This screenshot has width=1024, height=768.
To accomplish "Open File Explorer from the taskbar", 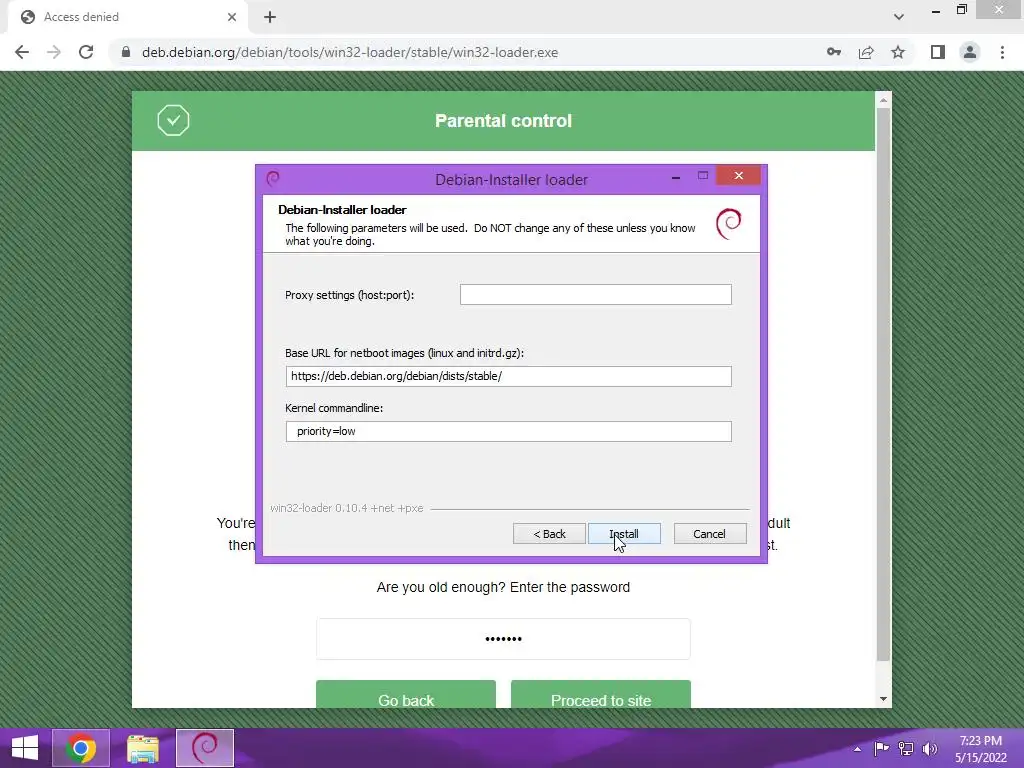I will [x=142, y=748].
